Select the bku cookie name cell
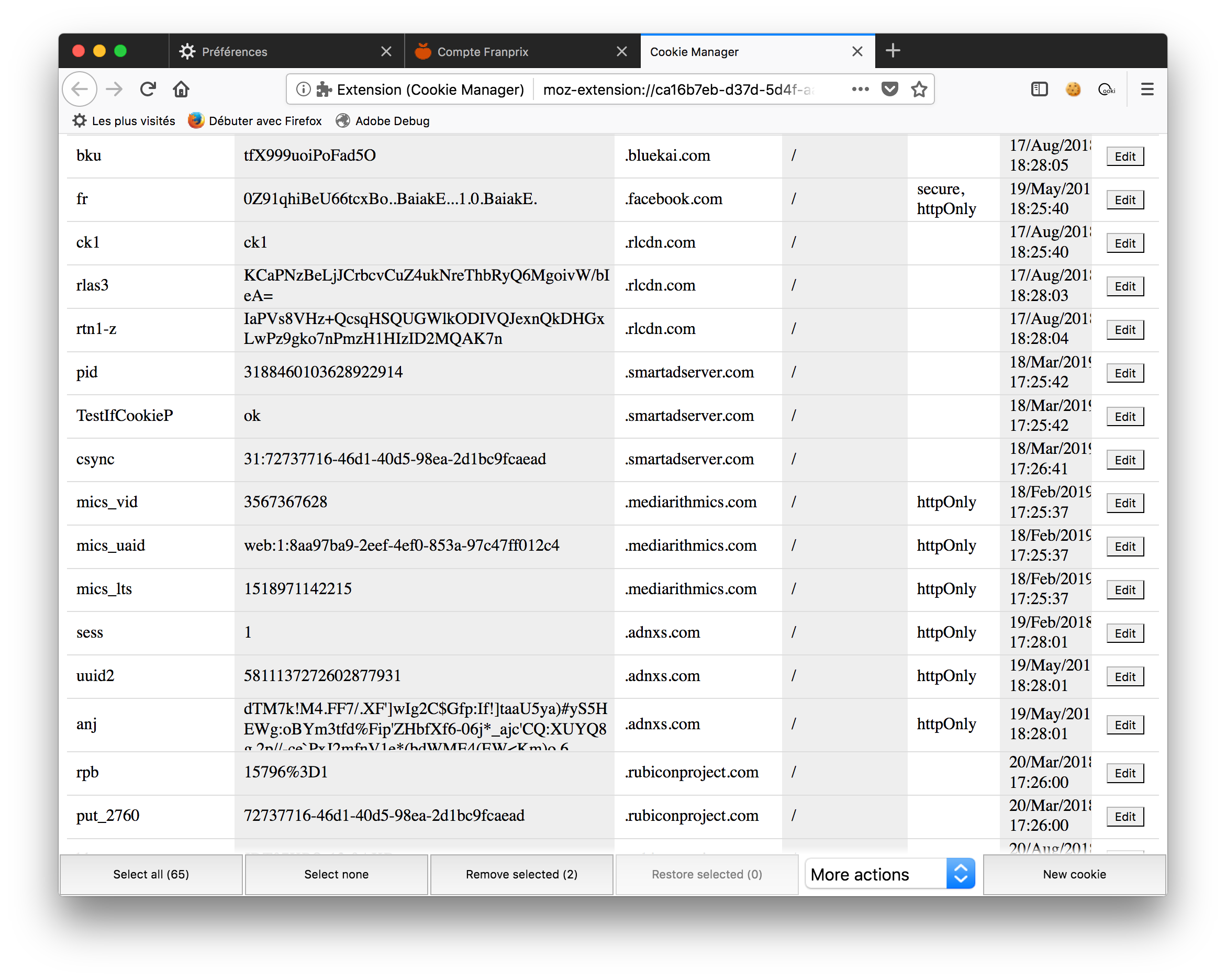 coord(151,156)
